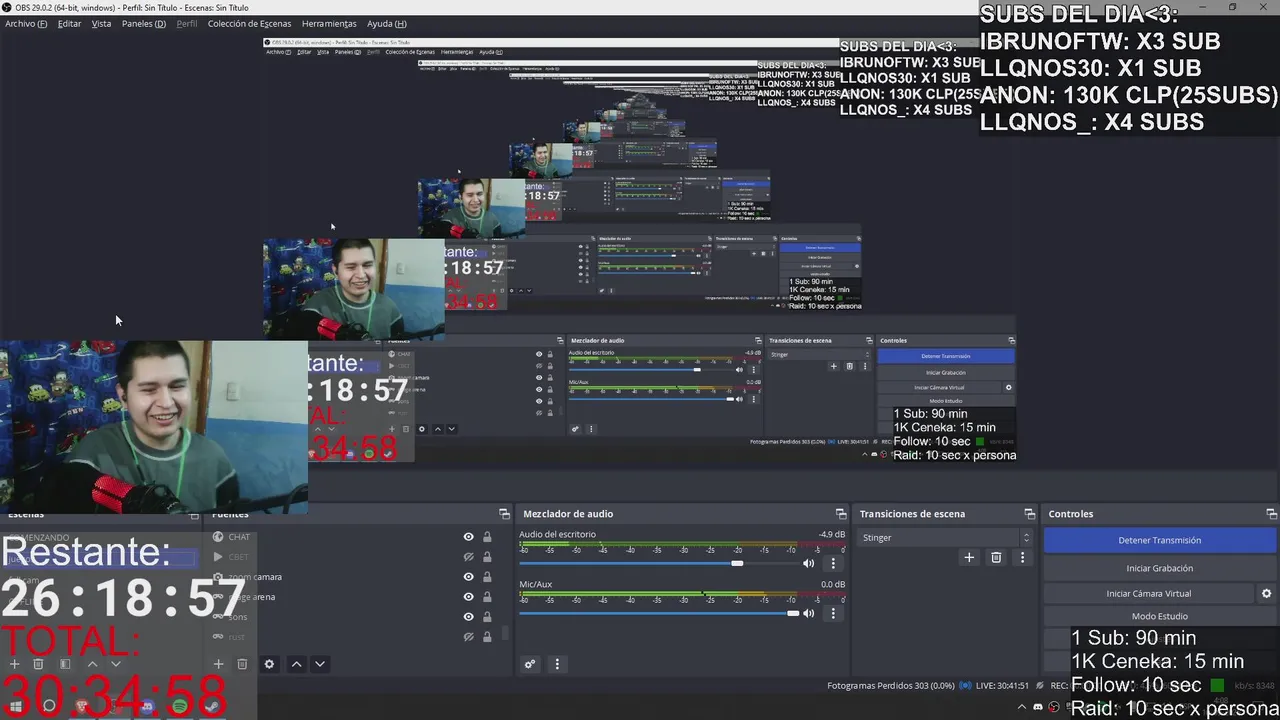Add a scene with the Escenas plus icon
The image size is (1280, 720).
coord(14,664)
